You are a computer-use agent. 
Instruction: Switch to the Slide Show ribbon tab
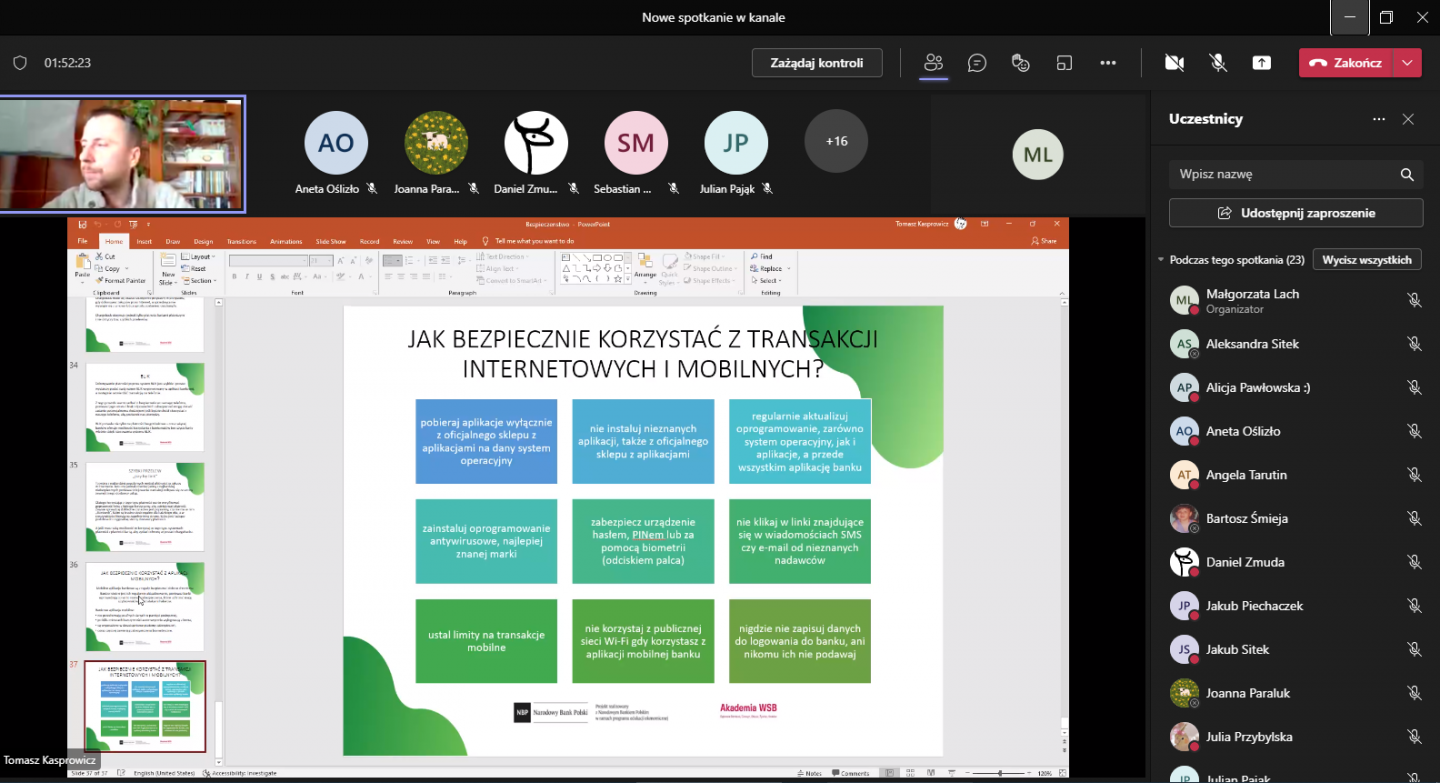(x=331, y=241)
